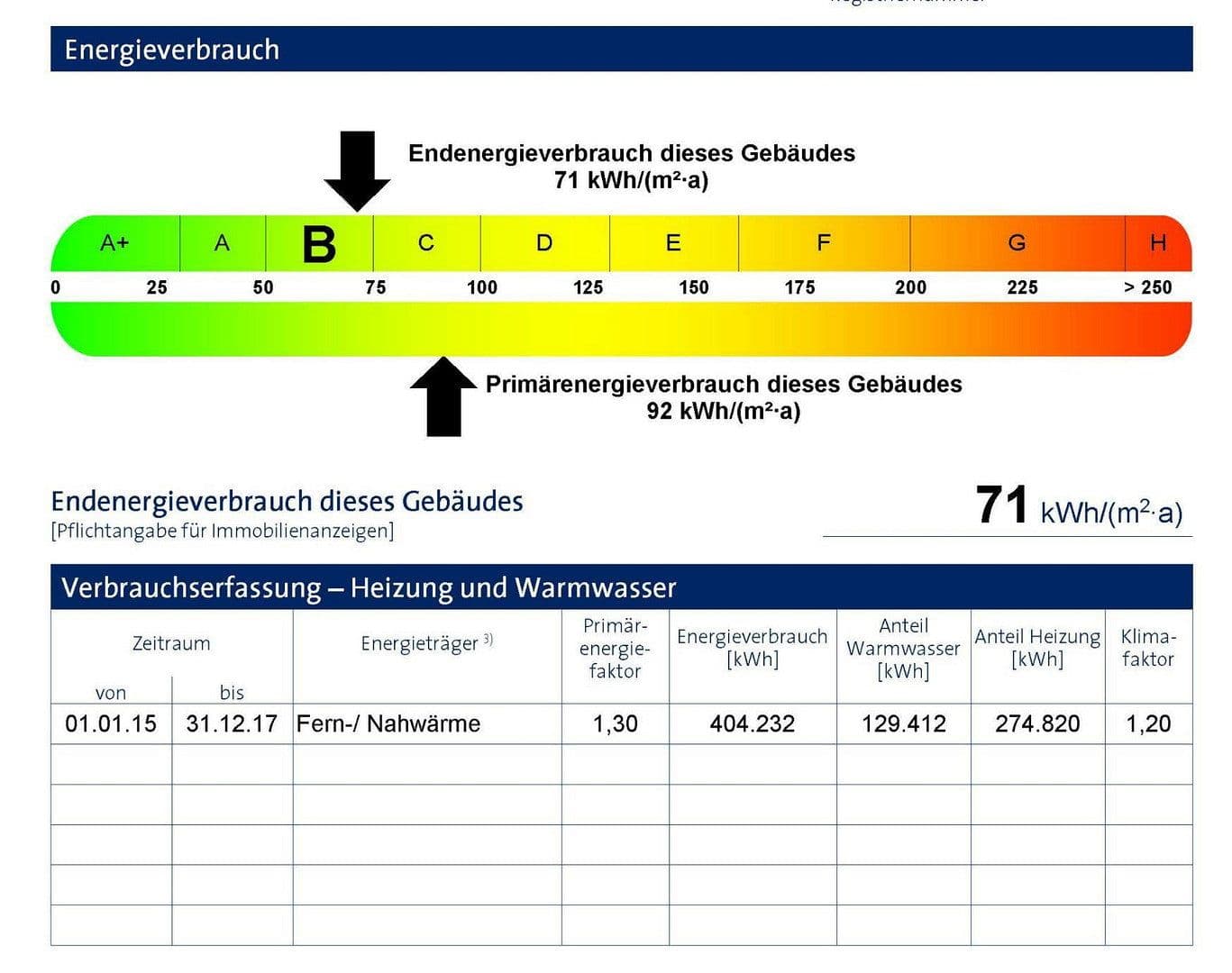Click the scale tick value 175
The width and height of the screenshot is (1232, 973).
click(799, 287)
